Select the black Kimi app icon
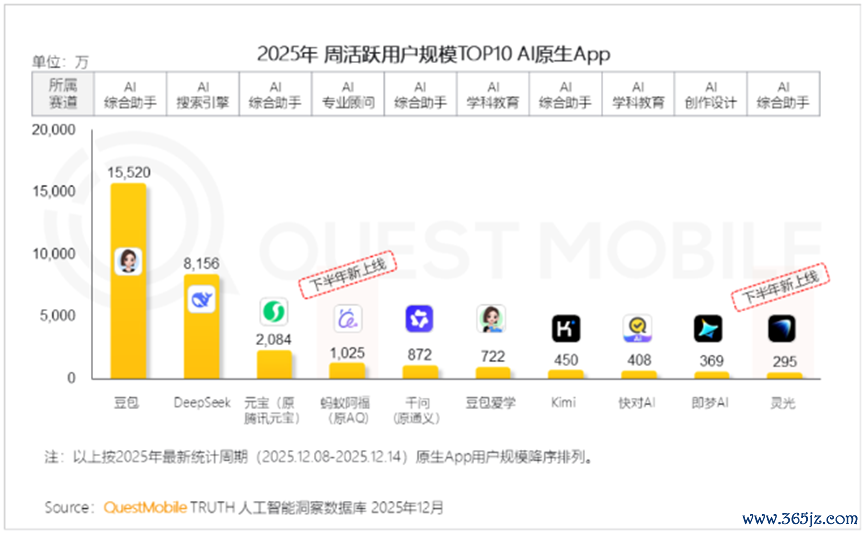The height and width of the screenshot is (534, 865). [x=565, y=328]
